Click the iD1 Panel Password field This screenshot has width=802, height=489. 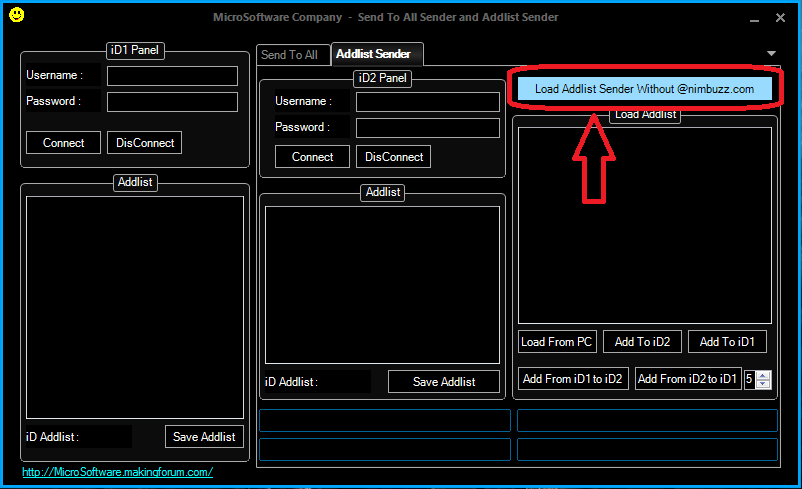(x=172, y=102)
